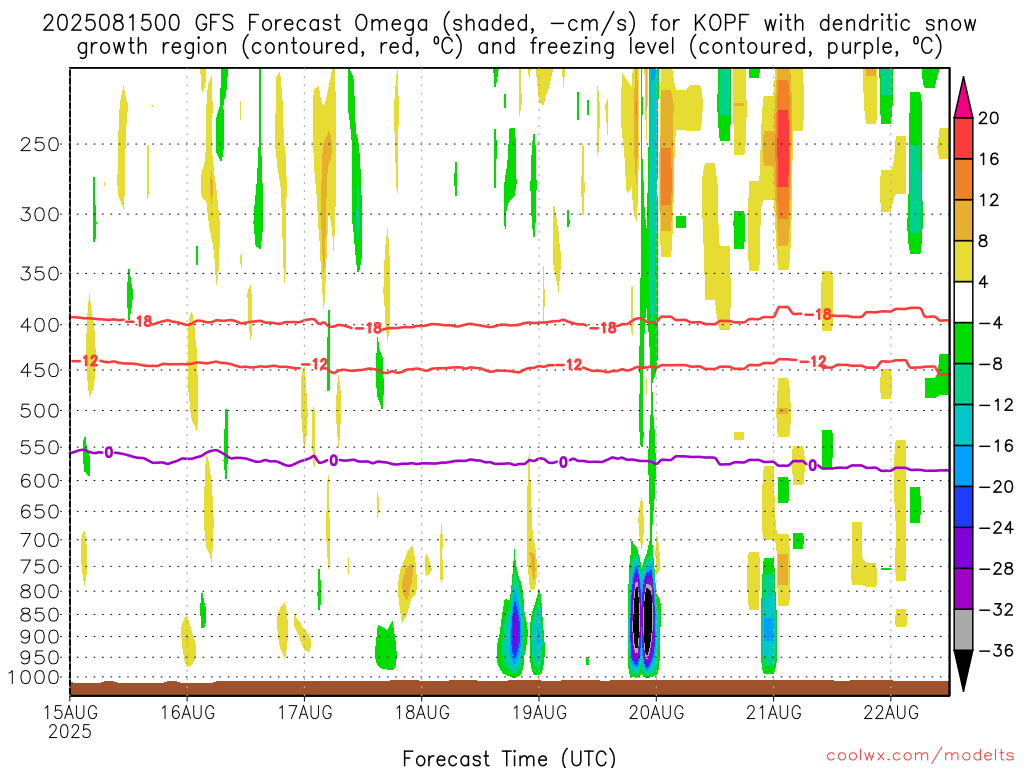This screenshot has height=768, width=1024.
Task: Click the gray swatch between -32 and -36
Action: tap(963, 630)
